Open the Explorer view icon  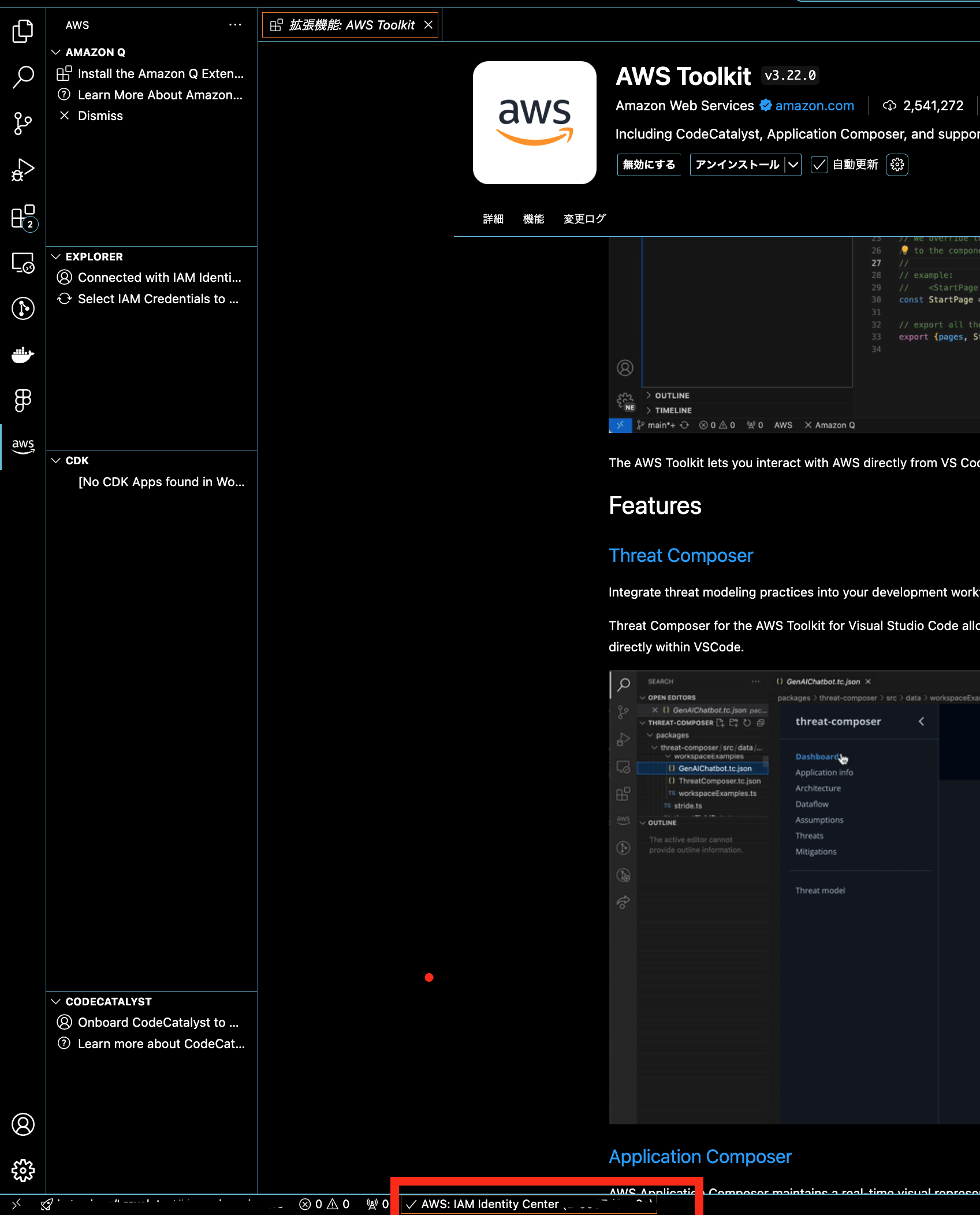23,31
